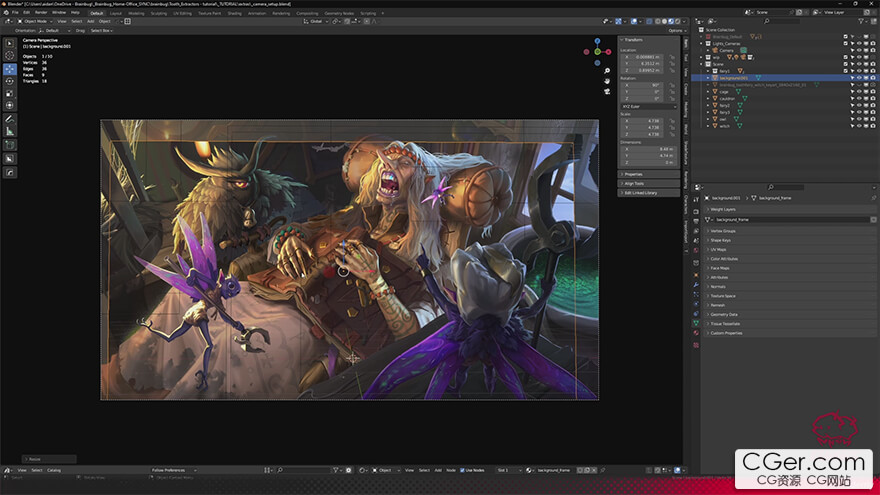
Task: Expand the Shape Keys panel
Action: coord(790,240)
